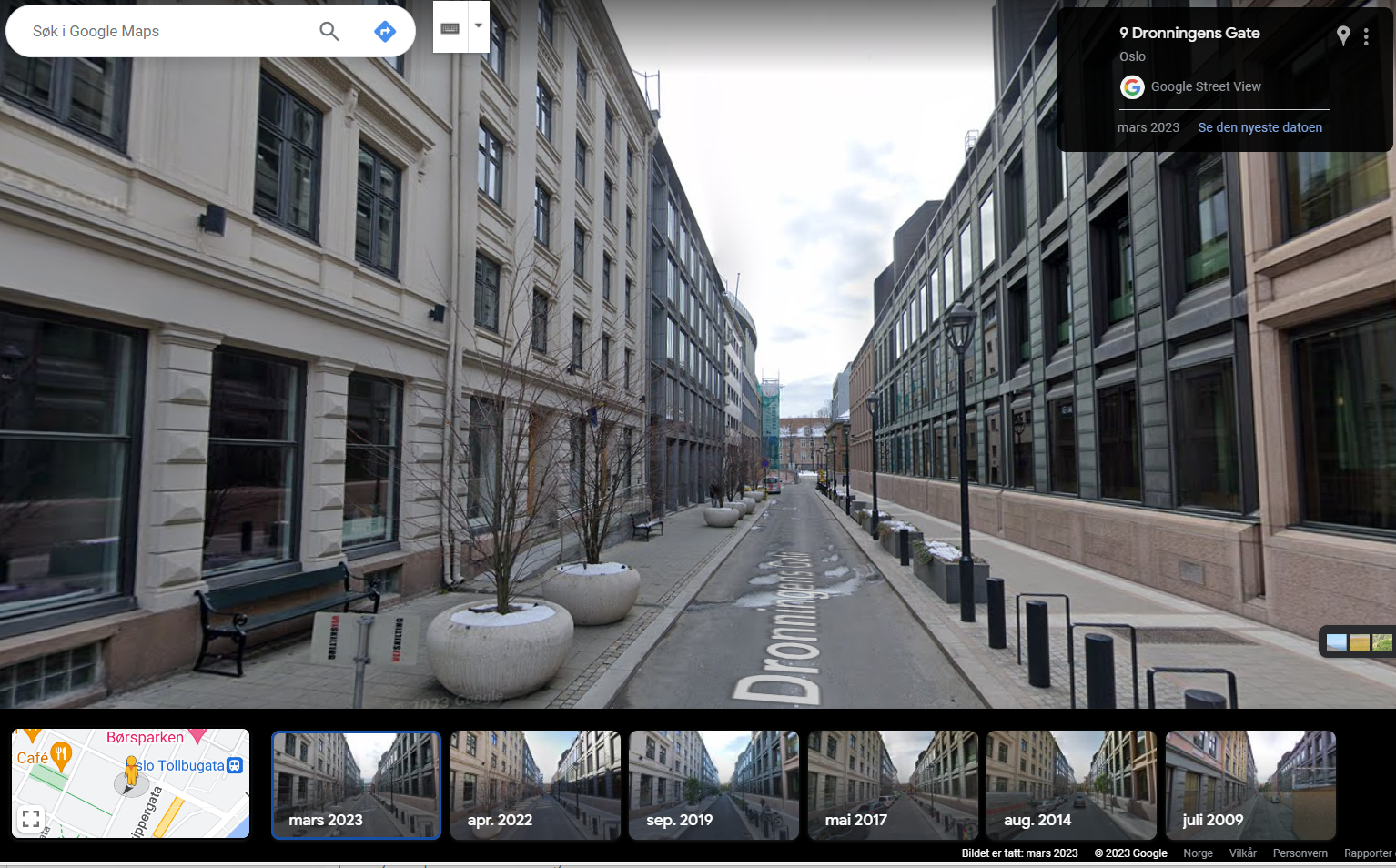This screenshot has height=868, width=1396.
Task: Open the Personvern footer link
Action: point(1300,853)
